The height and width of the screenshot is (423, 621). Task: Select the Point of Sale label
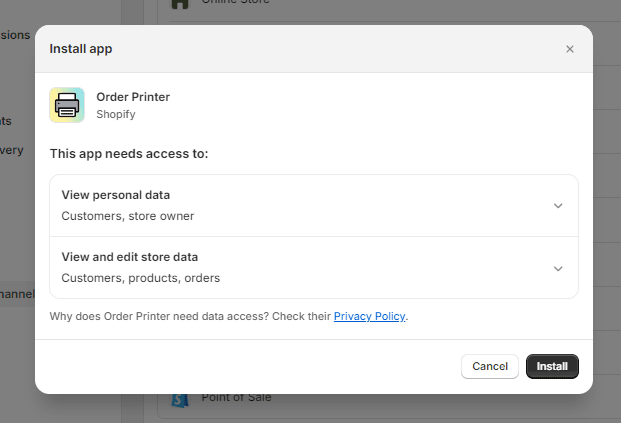click(x=236, y=397)
